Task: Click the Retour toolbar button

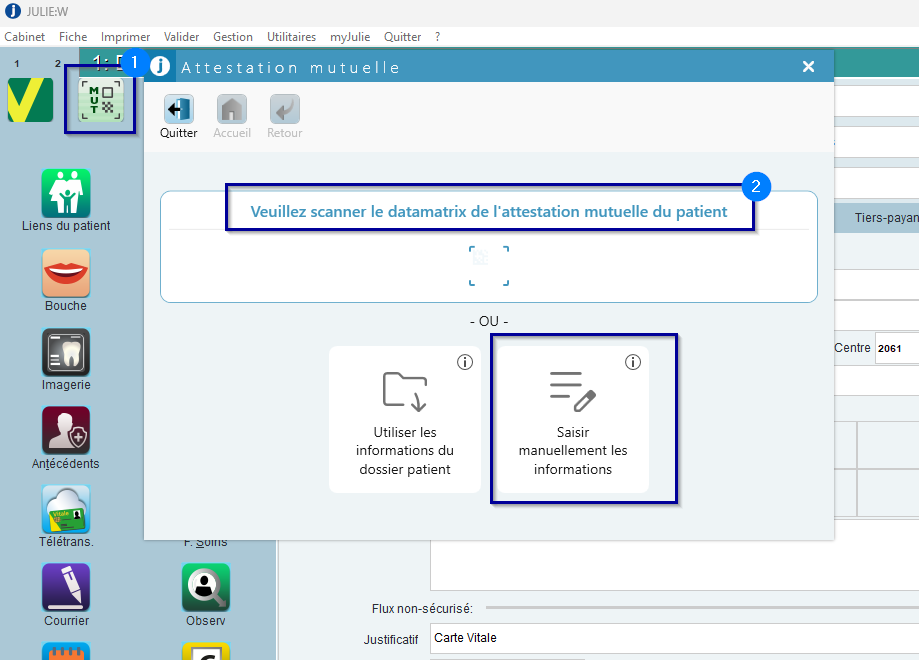Action: pyautogui.click(x=285, y=117)
